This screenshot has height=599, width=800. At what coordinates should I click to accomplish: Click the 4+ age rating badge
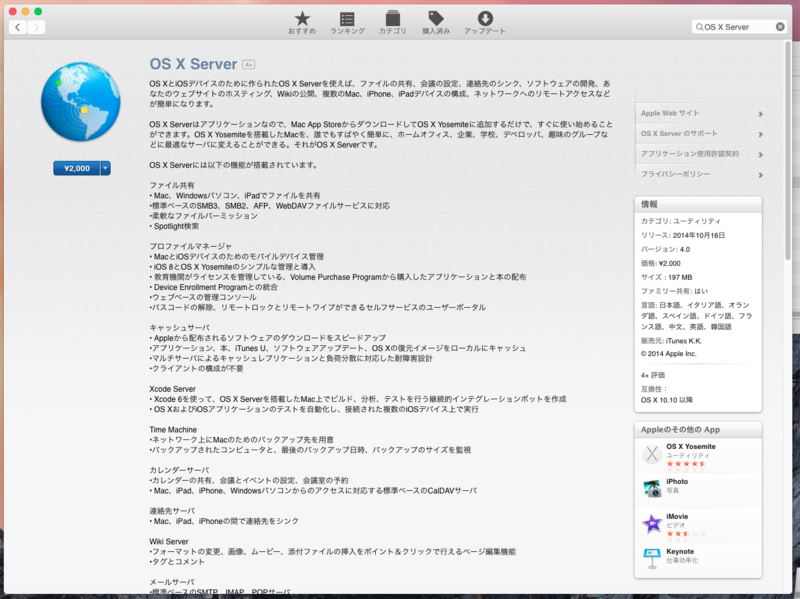pos(248,64)
